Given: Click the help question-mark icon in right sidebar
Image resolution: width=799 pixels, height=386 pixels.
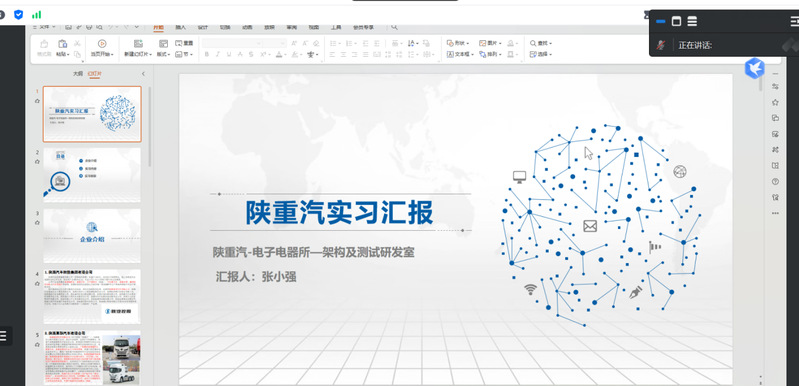Looking at the screenshot, I should pyautogui.click(x=775, y=181).
